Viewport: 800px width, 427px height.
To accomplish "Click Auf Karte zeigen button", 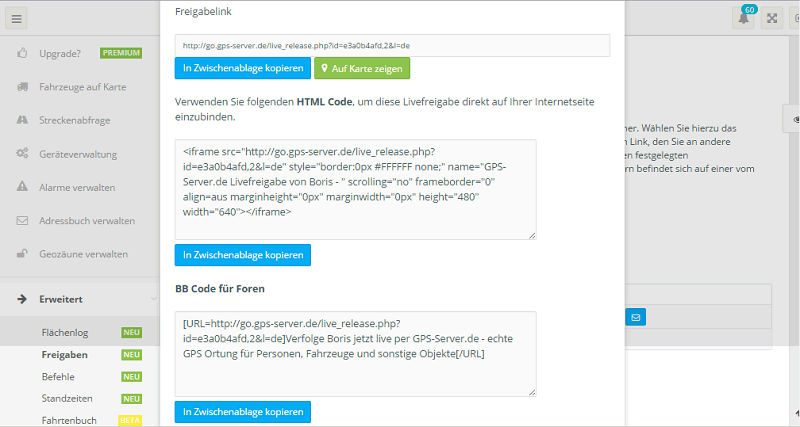I will [362, 68].
